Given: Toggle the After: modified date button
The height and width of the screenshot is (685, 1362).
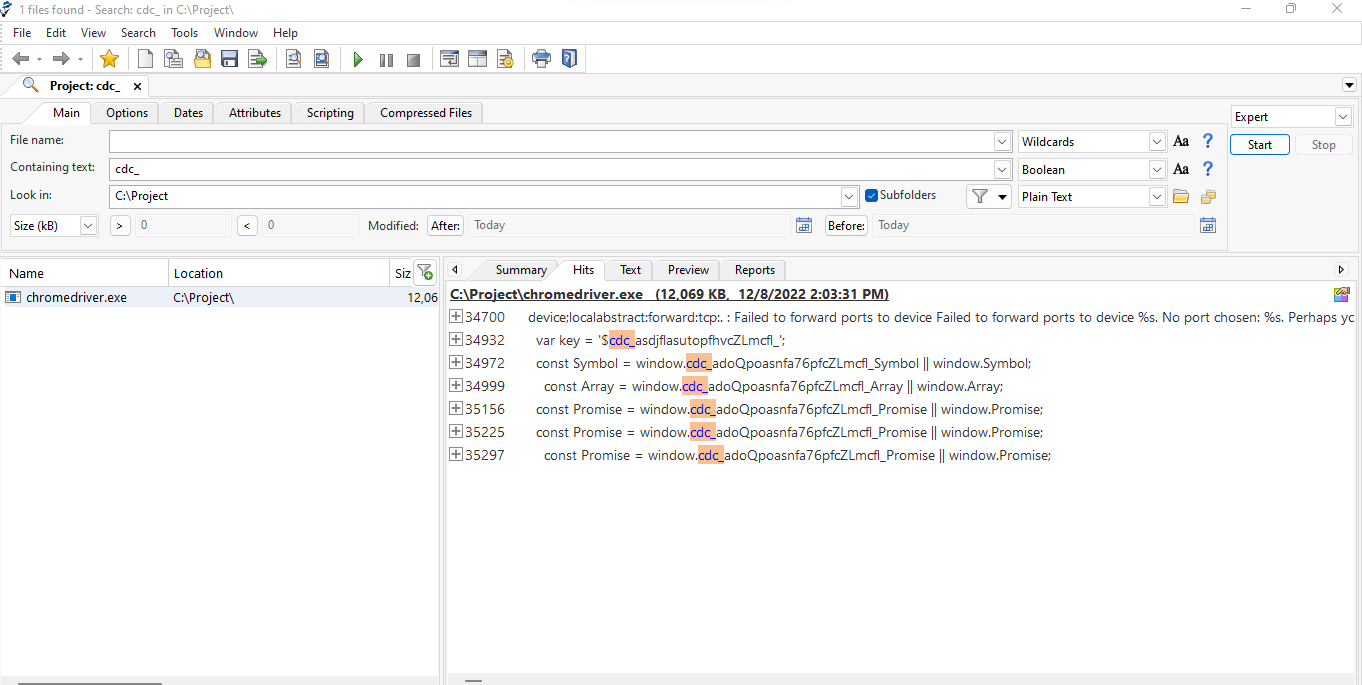Looking at the screenshot, I should tap(445, 226).
